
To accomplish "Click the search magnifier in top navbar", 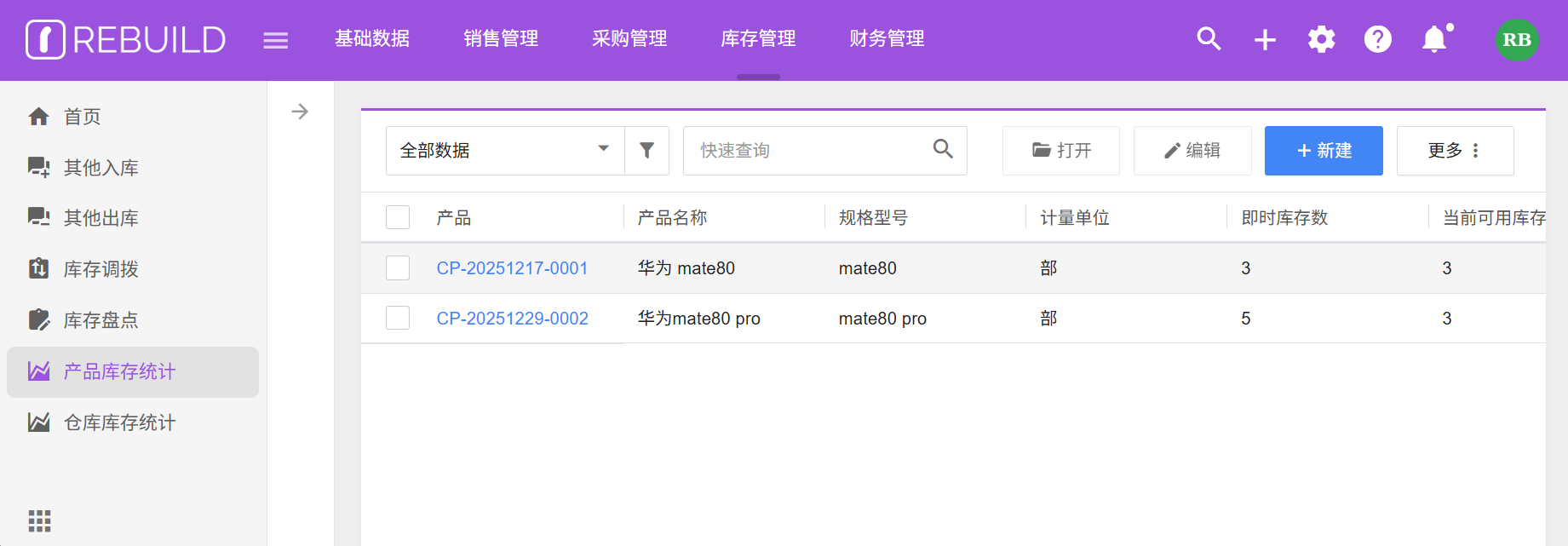I will pyautogui.click(x=1209, y=39).
